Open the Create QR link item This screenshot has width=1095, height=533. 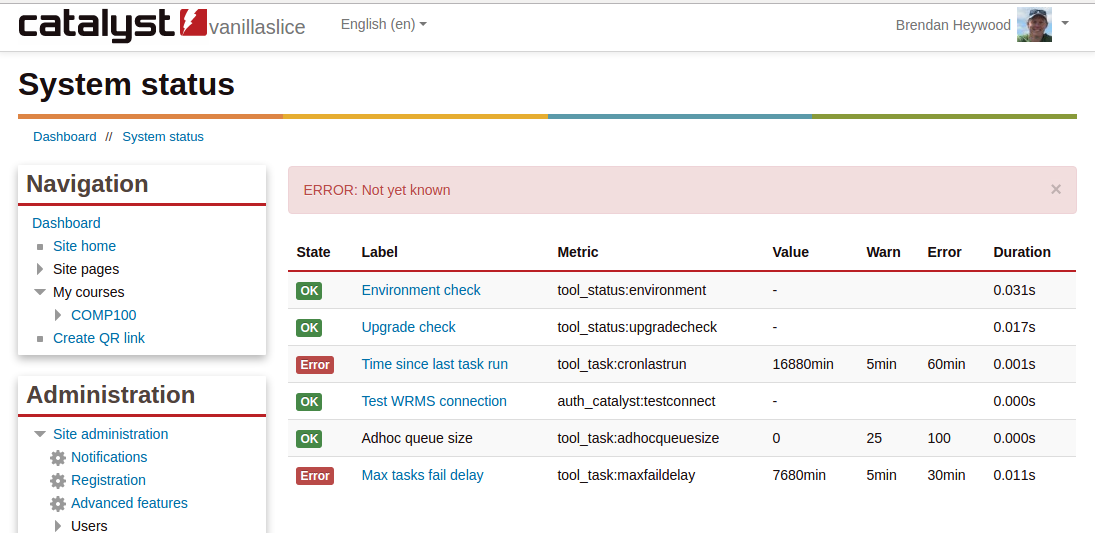[99, 338]
